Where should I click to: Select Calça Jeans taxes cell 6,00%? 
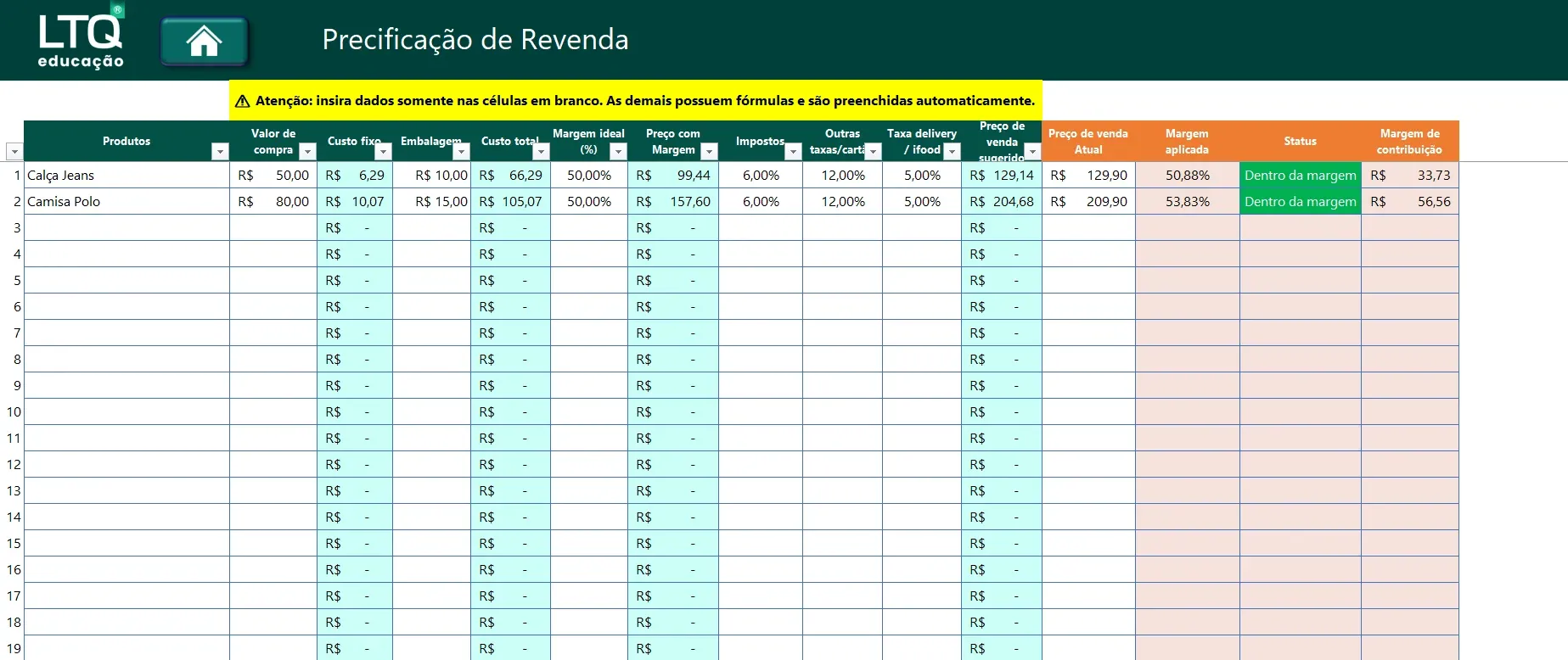coord(761,176)
